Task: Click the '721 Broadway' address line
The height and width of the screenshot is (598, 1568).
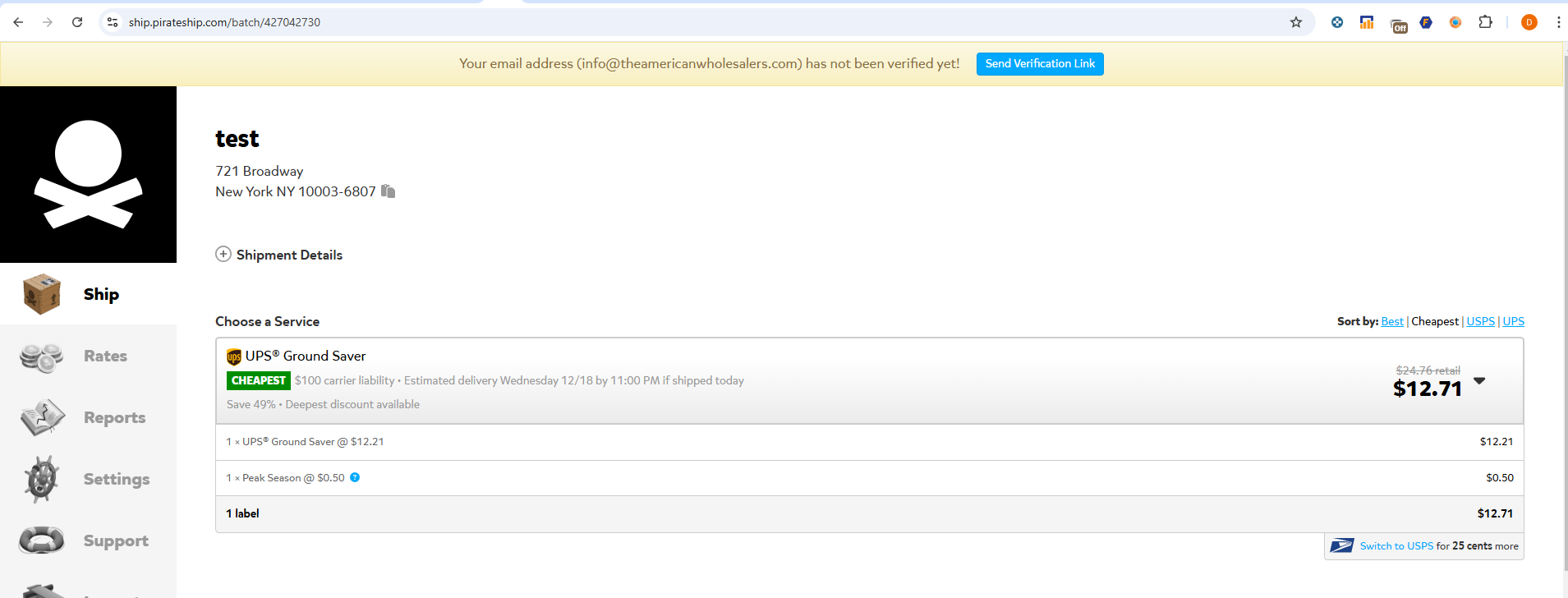Action: pos(260,171)
